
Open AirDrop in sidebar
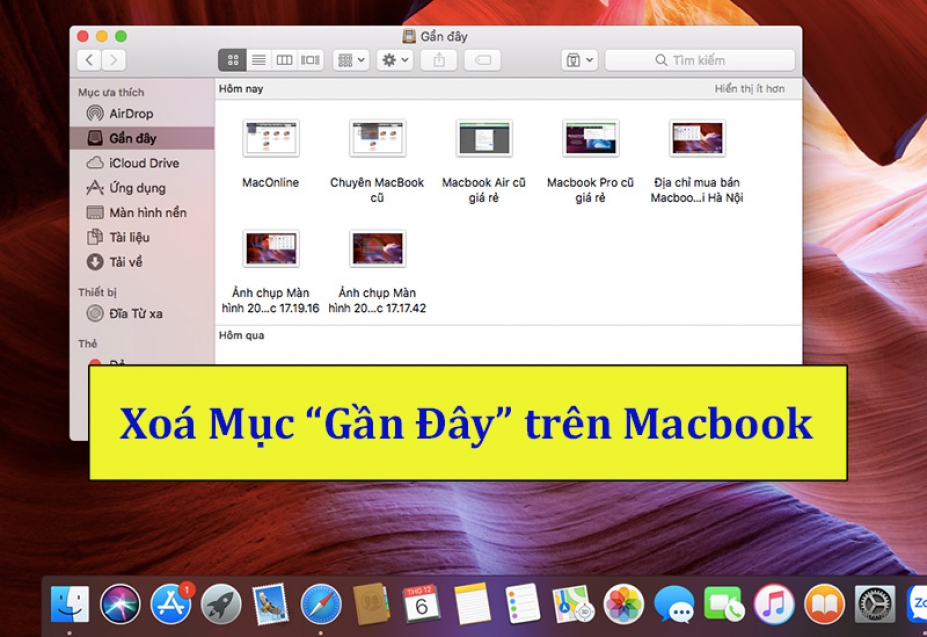pos(142,114)
